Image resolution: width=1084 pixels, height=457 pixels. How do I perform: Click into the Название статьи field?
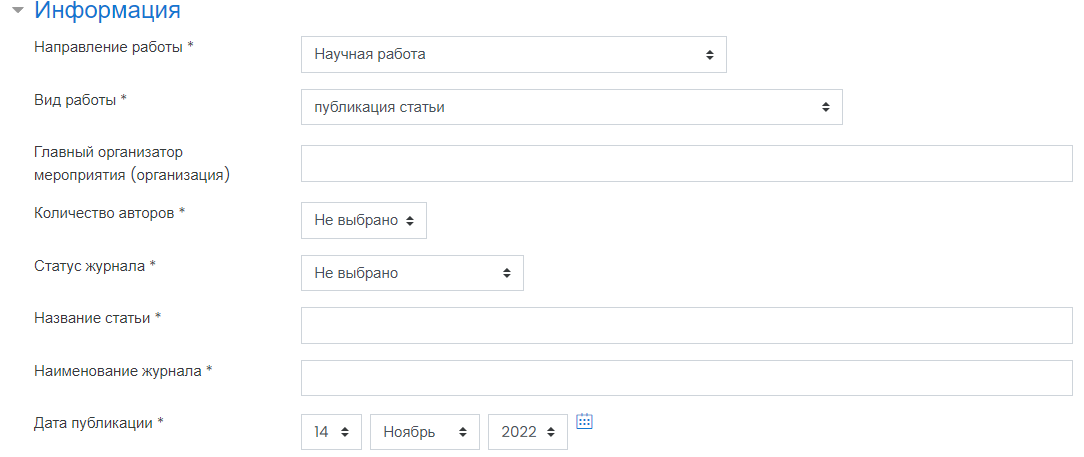coord(686,325)
